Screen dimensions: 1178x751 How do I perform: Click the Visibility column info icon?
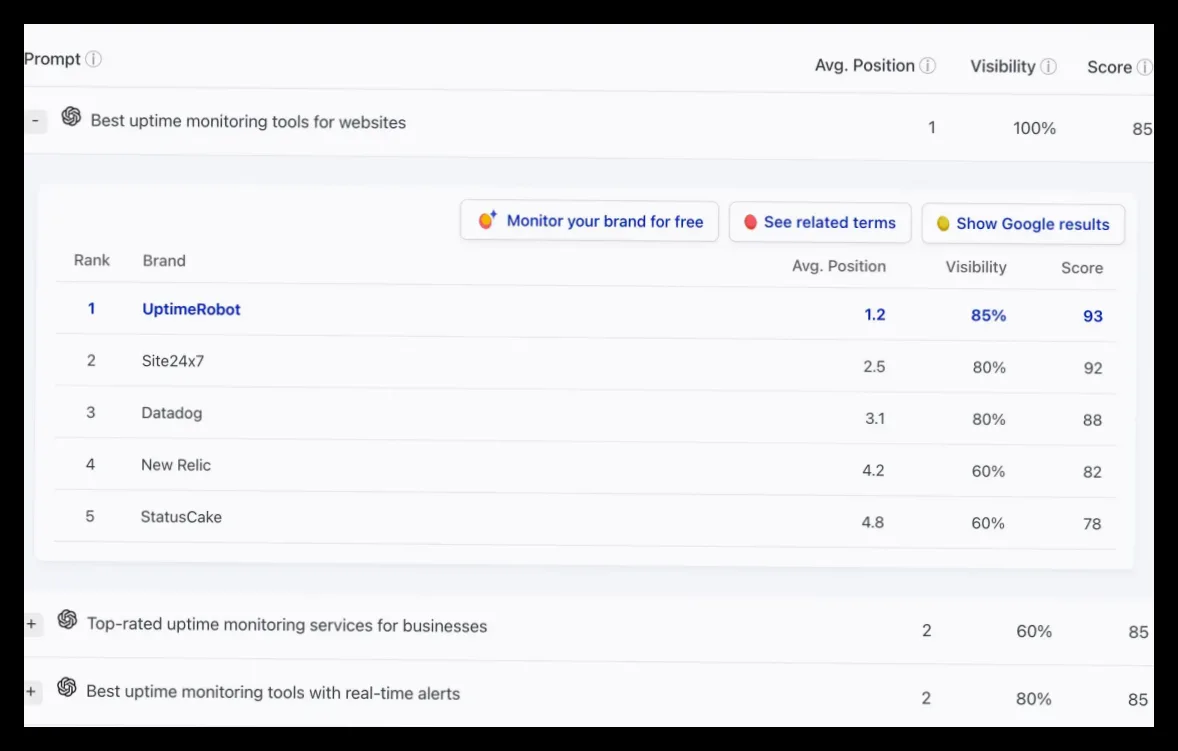click(1048, 66)
